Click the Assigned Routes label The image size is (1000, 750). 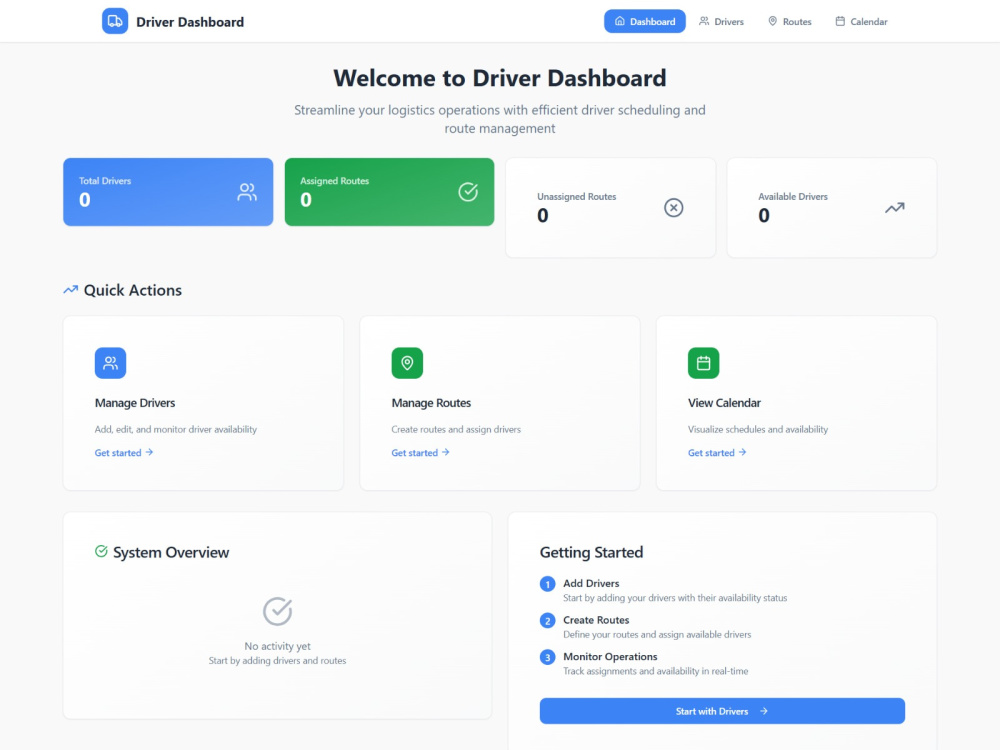click(334, 181)
